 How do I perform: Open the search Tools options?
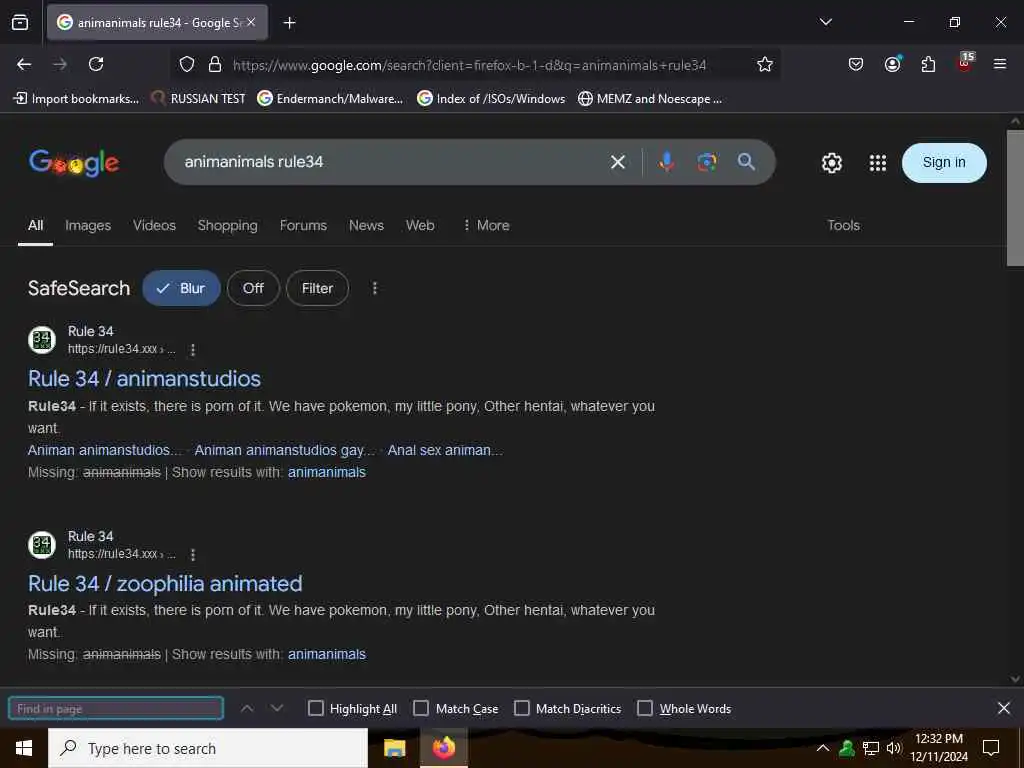coord(843,225)
